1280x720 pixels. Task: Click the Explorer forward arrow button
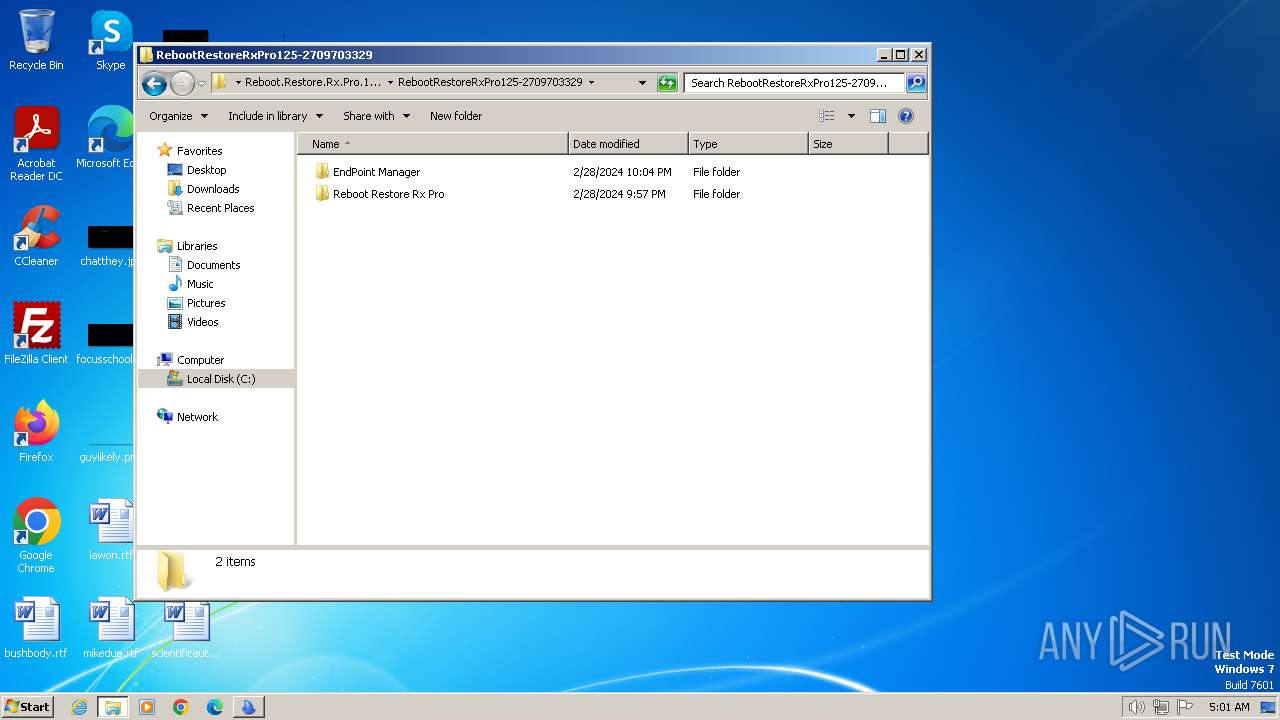click(182, 83)
